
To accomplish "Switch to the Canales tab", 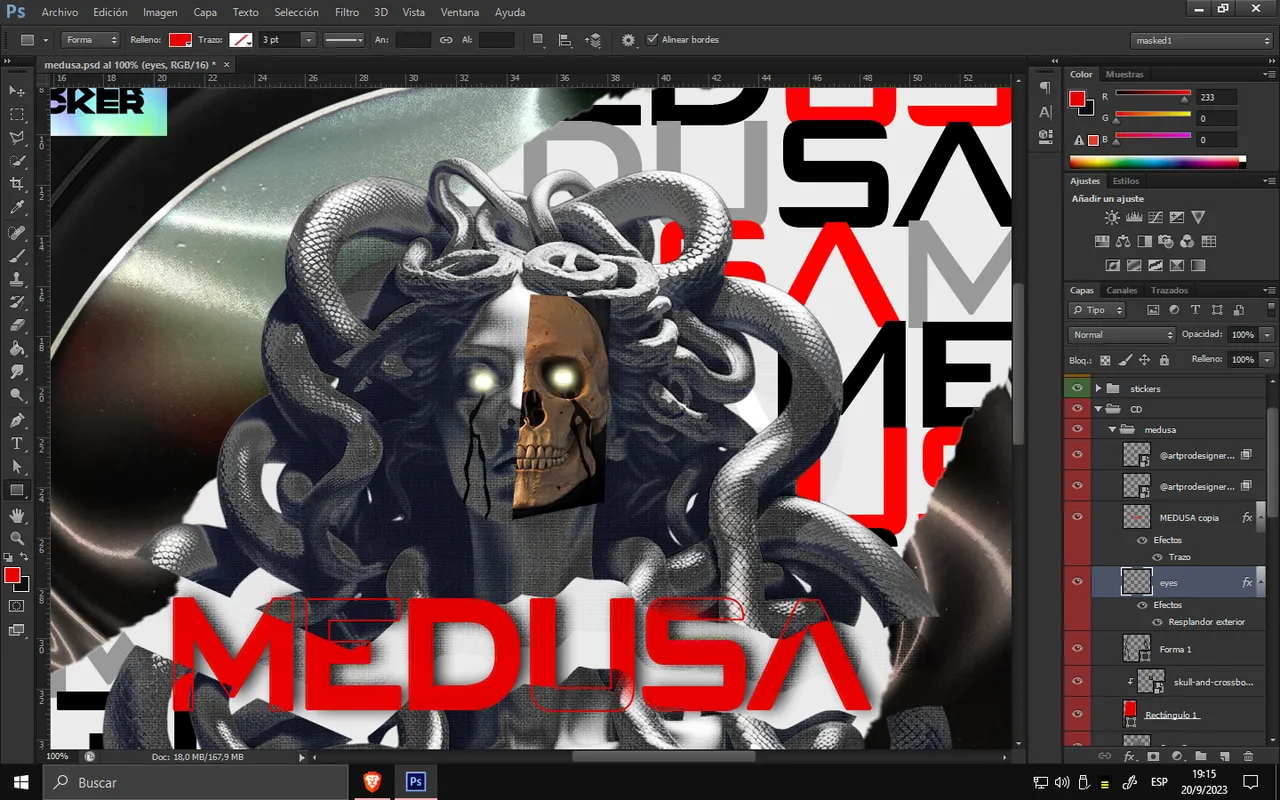I will point(1122,290).
